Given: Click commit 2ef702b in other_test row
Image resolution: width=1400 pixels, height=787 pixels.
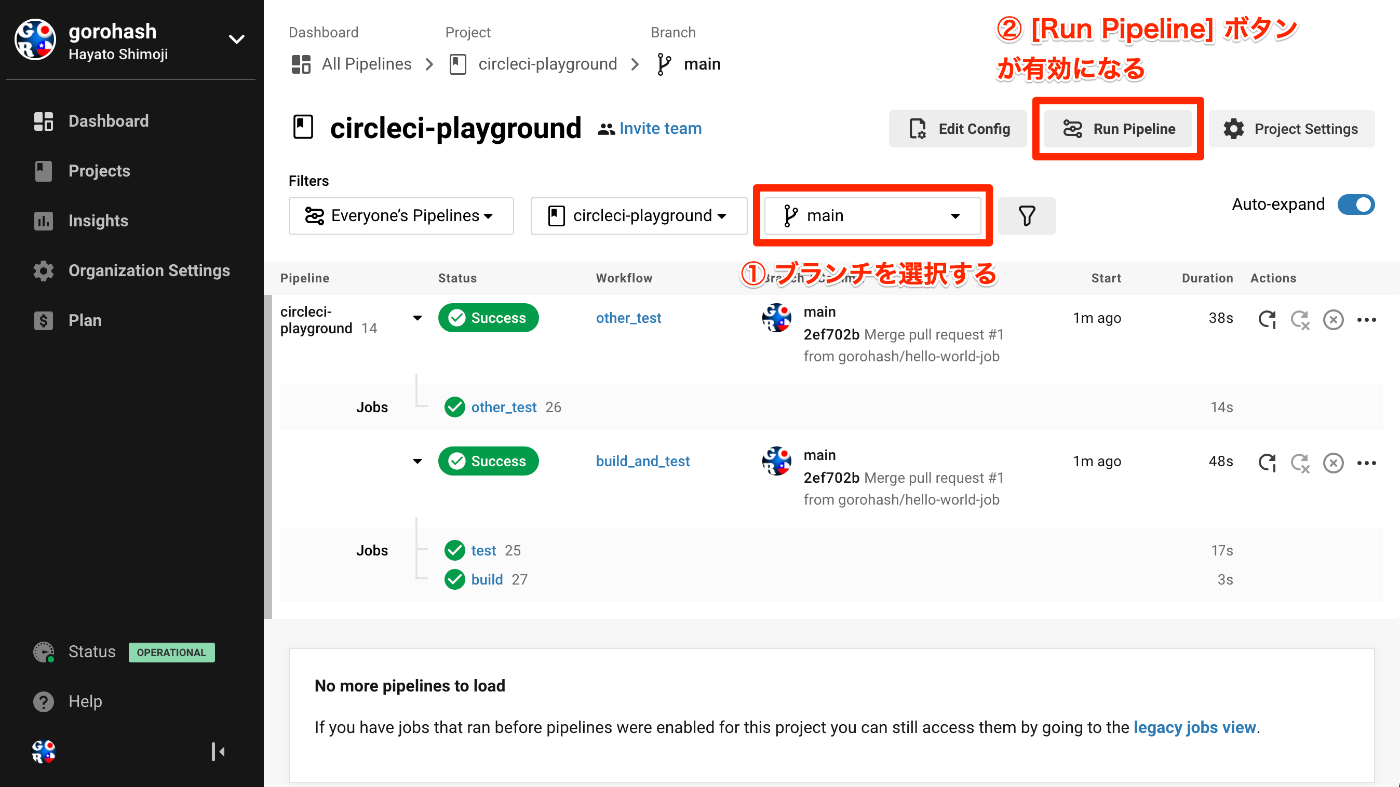Looking at the screenshot, I should (x=831, y=335).
